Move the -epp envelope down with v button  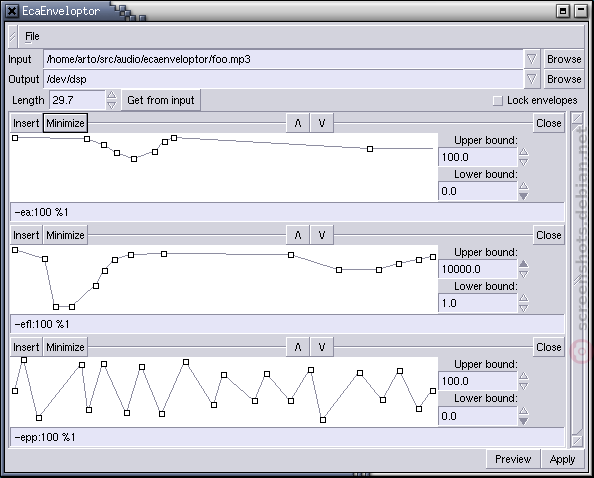[x=322, y=347]
